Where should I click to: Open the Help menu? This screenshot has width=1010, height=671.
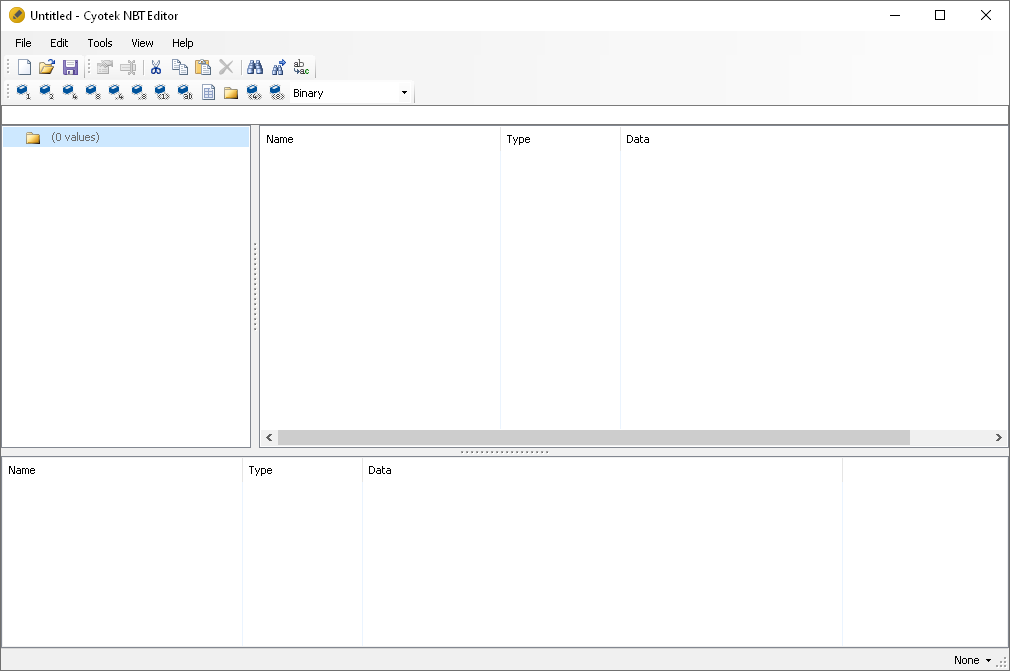tap(182, 43)
